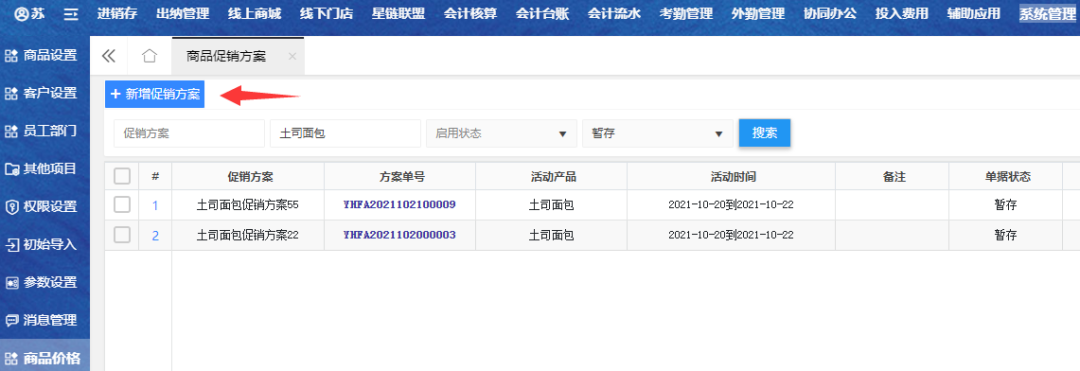Toggle the hamburger menu icon in header
Image resolution: width=1080 pixels, height=371 pixels.
tap(71, 14)
